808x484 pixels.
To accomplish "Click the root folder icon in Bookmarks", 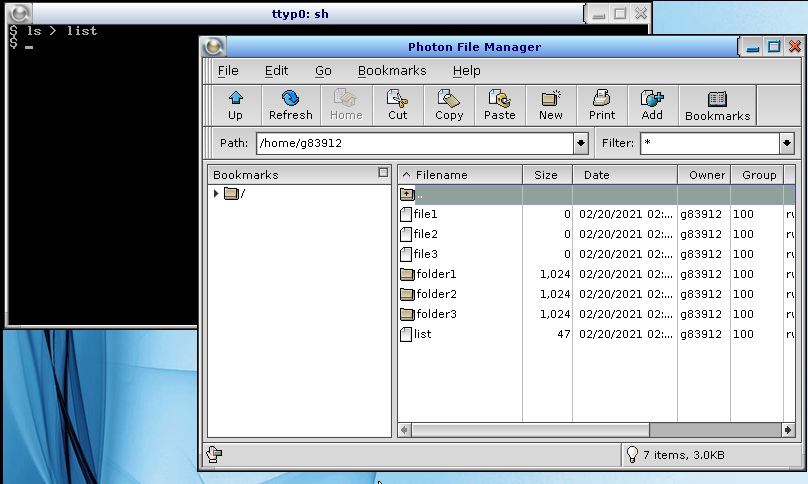I will pyautogui.click(x=231, y=194).
